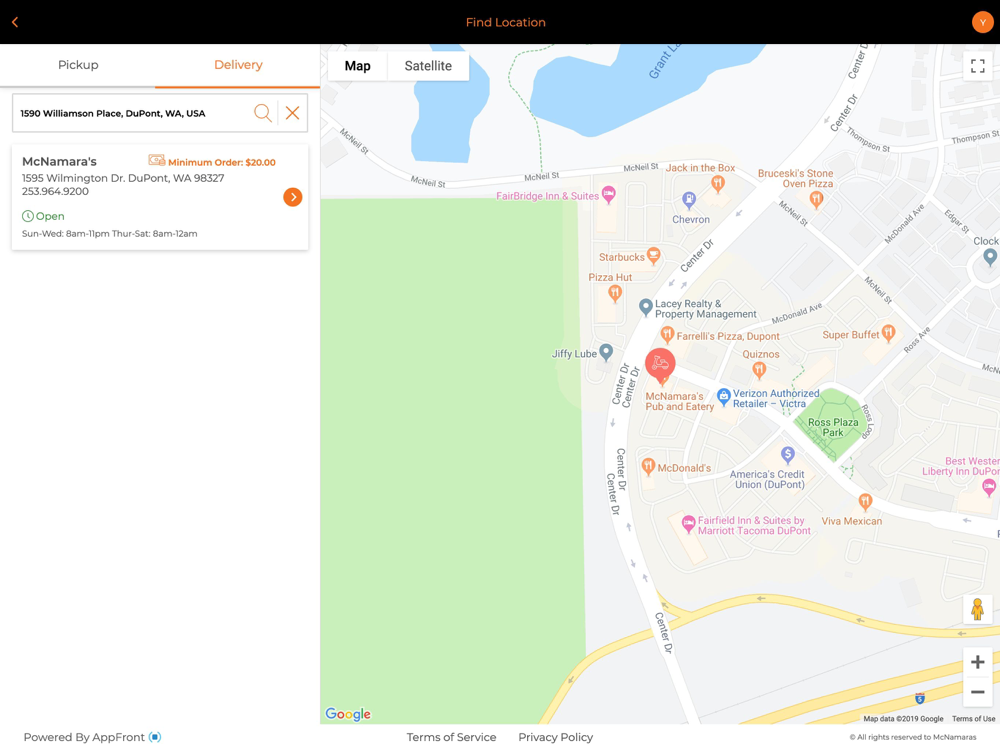The image size is (1000, 750).
Task: Click the Verizon Authorized Retailer shopping pin
Action: point(723,397)
